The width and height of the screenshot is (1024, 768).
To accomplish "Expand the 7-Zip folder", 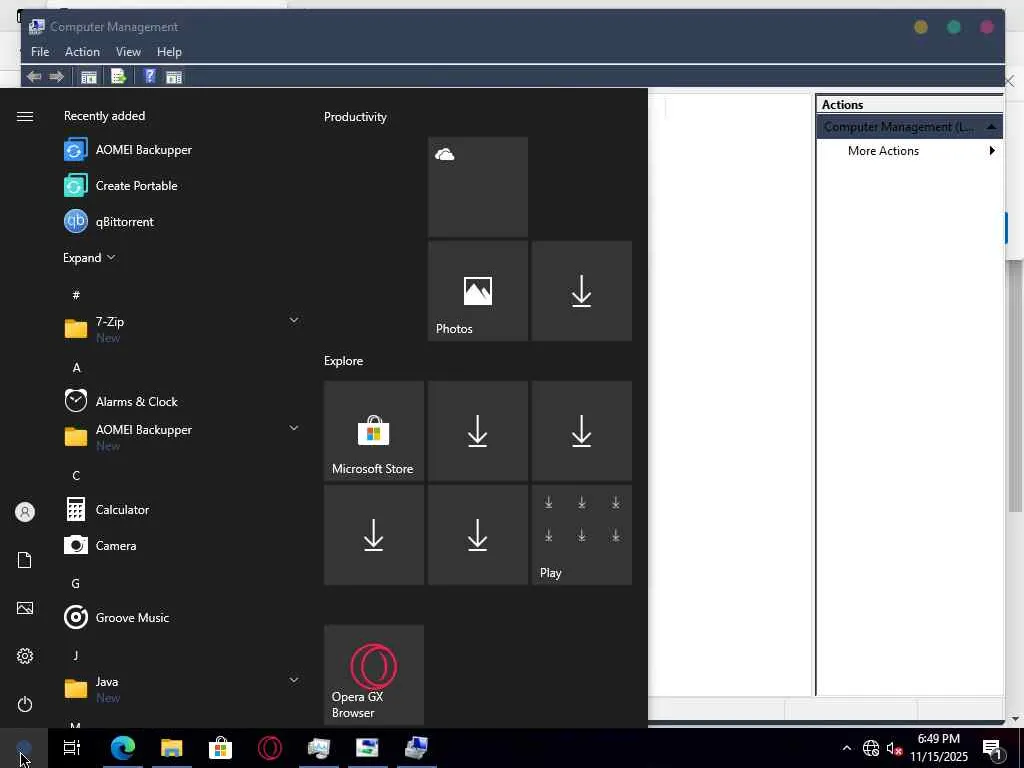I will 294,320.
